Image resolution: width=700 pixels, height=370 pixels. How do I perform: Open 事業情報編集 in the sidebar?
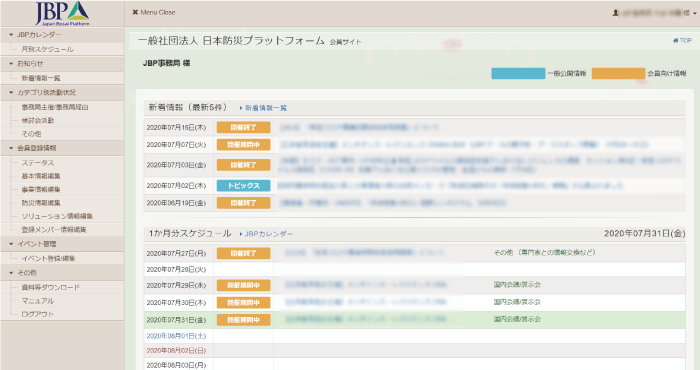[x=41, y=189]
